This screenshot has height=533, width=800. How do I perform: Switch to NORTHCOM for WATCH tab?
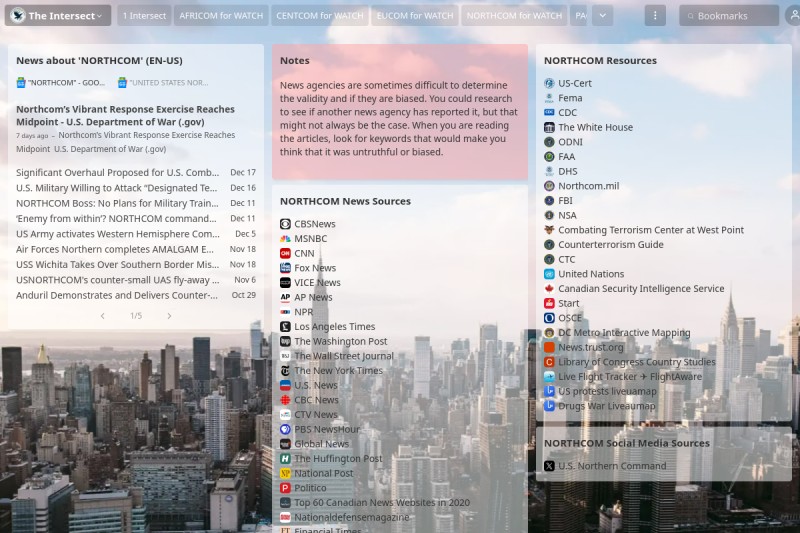coord(514,16)
